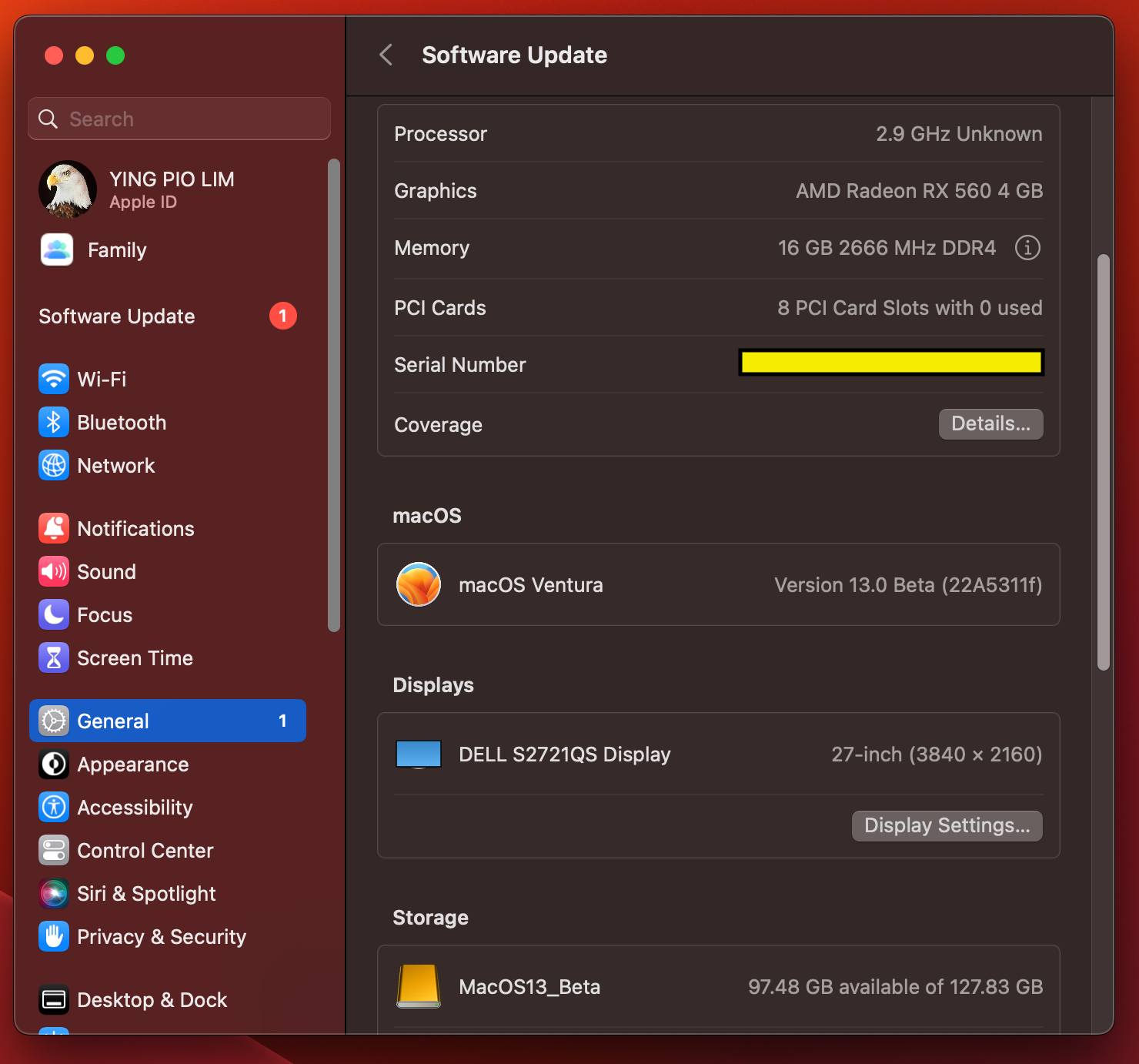Open the Appearance icon
Viewport: 1139px width, 1064px height.
pos(54,764)
